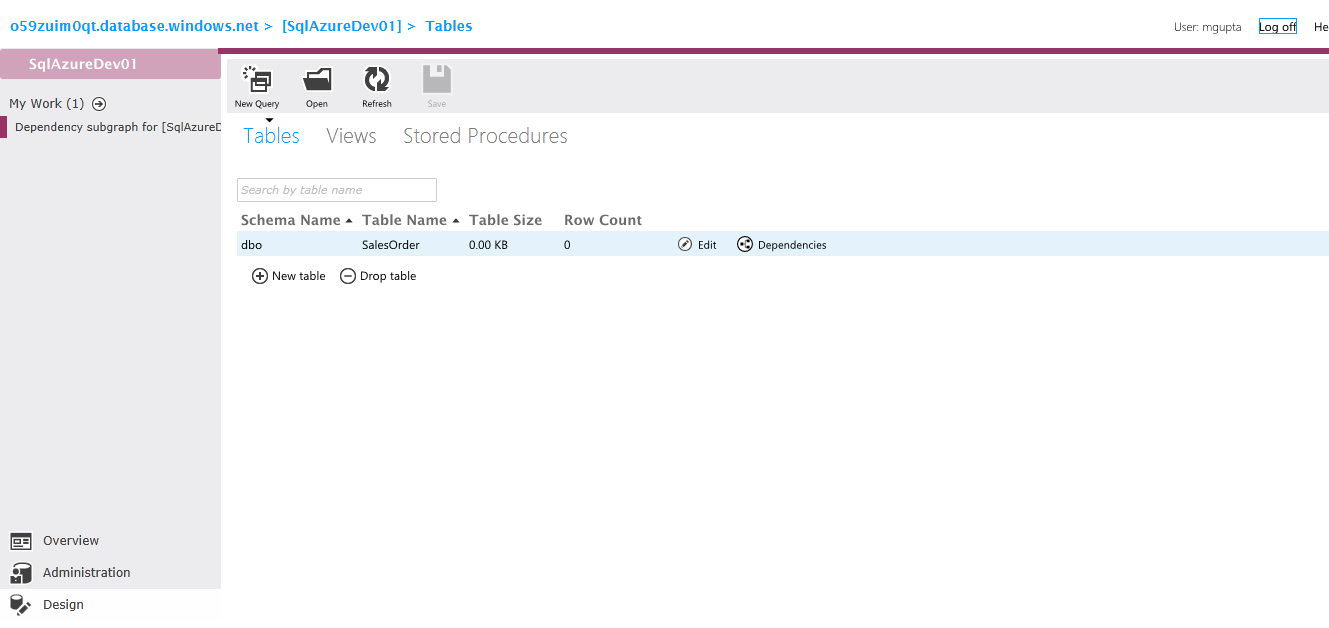Image resolution: width=1329 pixels, height=628 pixels.
Task: Sort by the Schema Name column
Action: [x=291, y=220]
